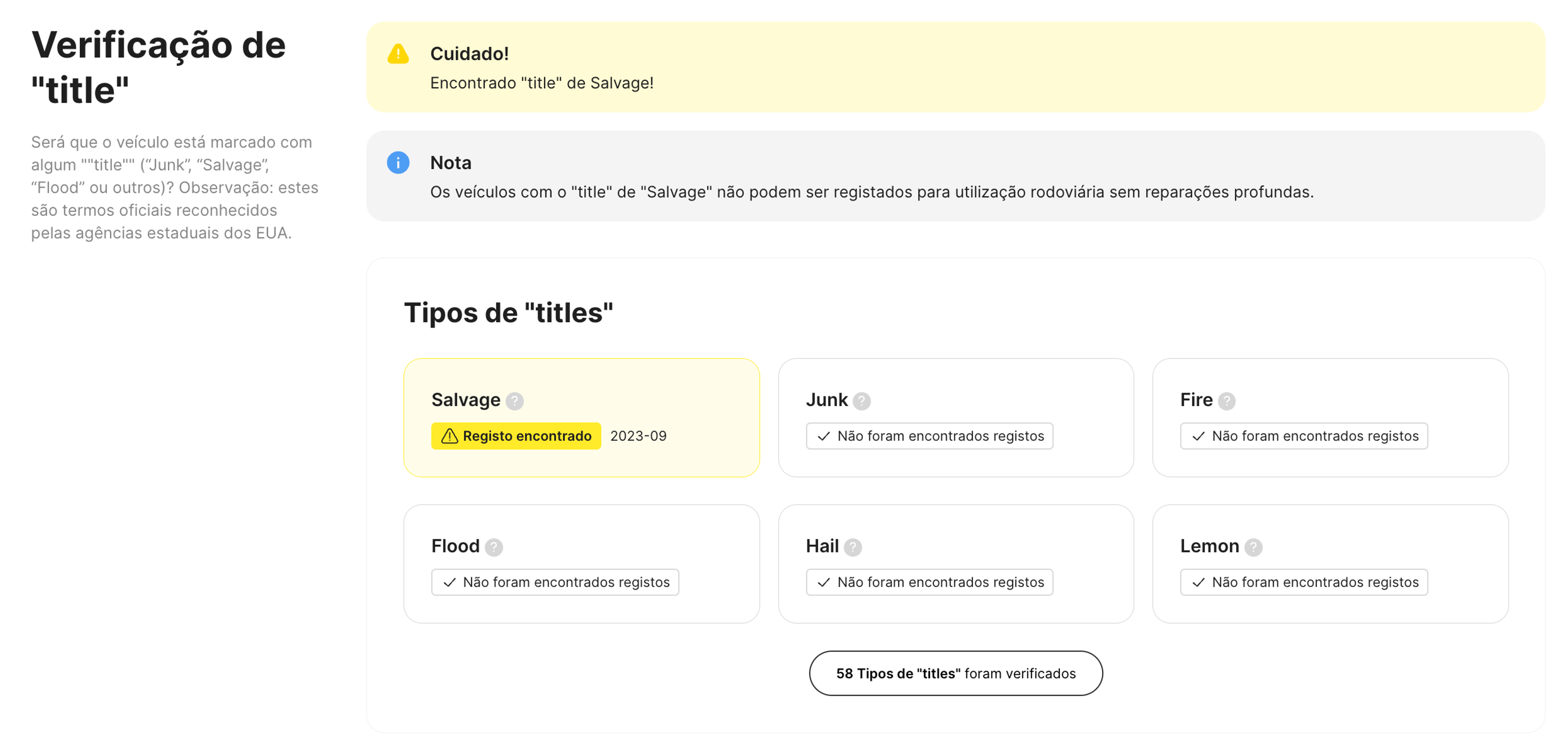
Task: Click the blue info icon in Nota
Action: 398,163
